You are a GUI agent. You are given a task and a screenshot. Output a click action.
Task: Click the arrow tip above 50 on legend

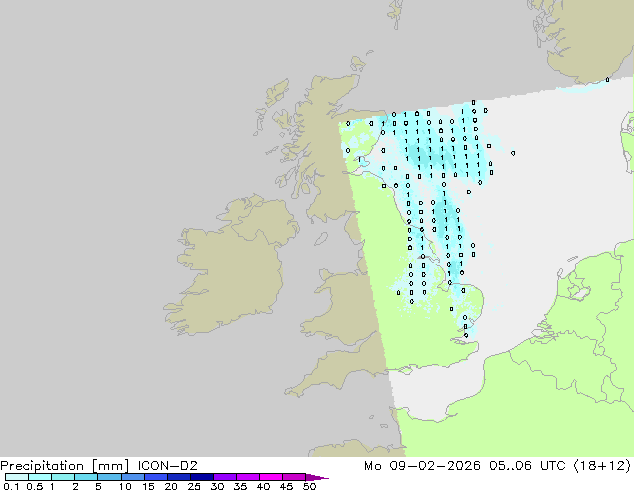pyautogui.click(x=318, y=477)
